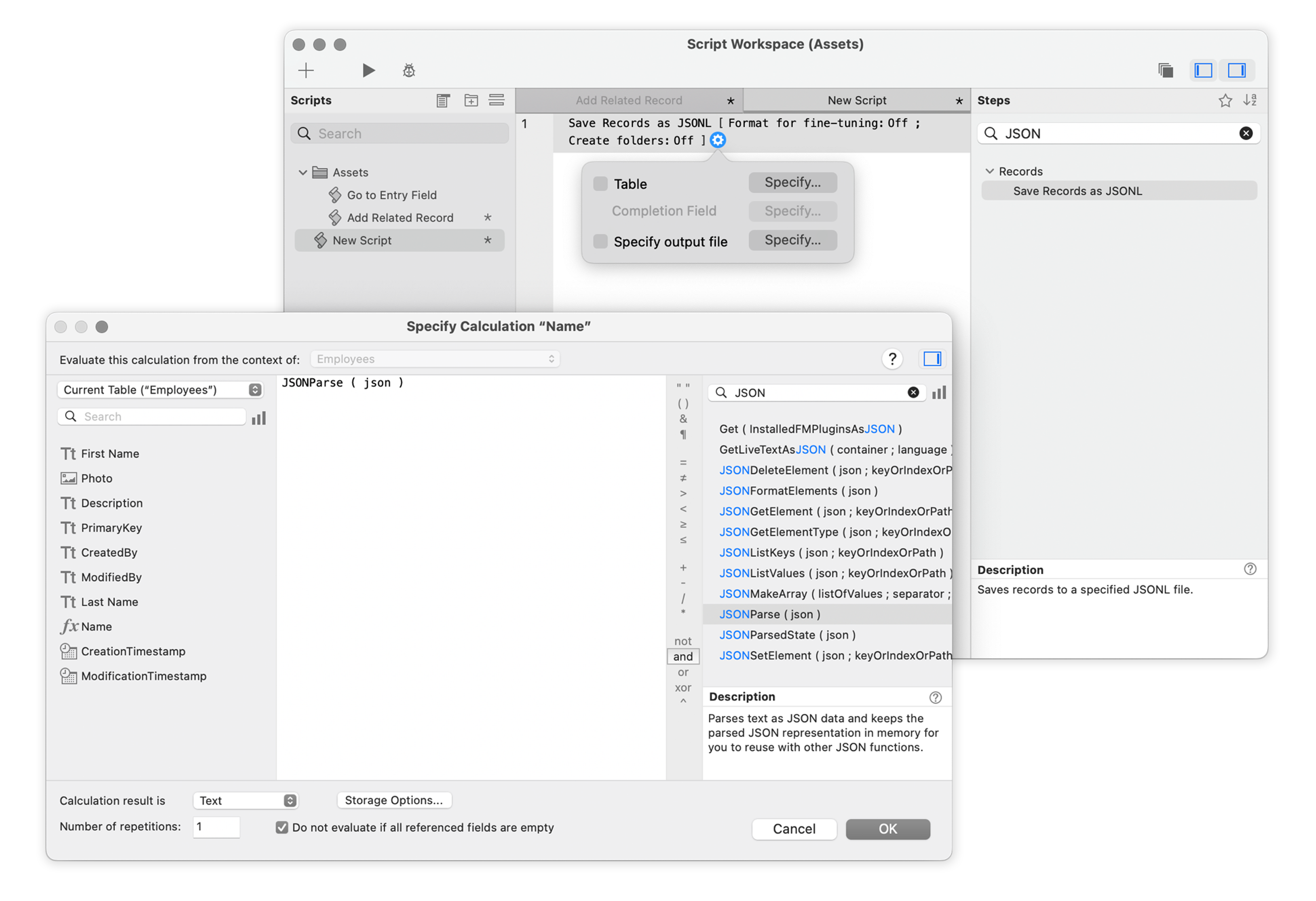The width and height of the screenshot is (1316, 901).
Task: Select the New Script tab
Action: pos(856,100)
